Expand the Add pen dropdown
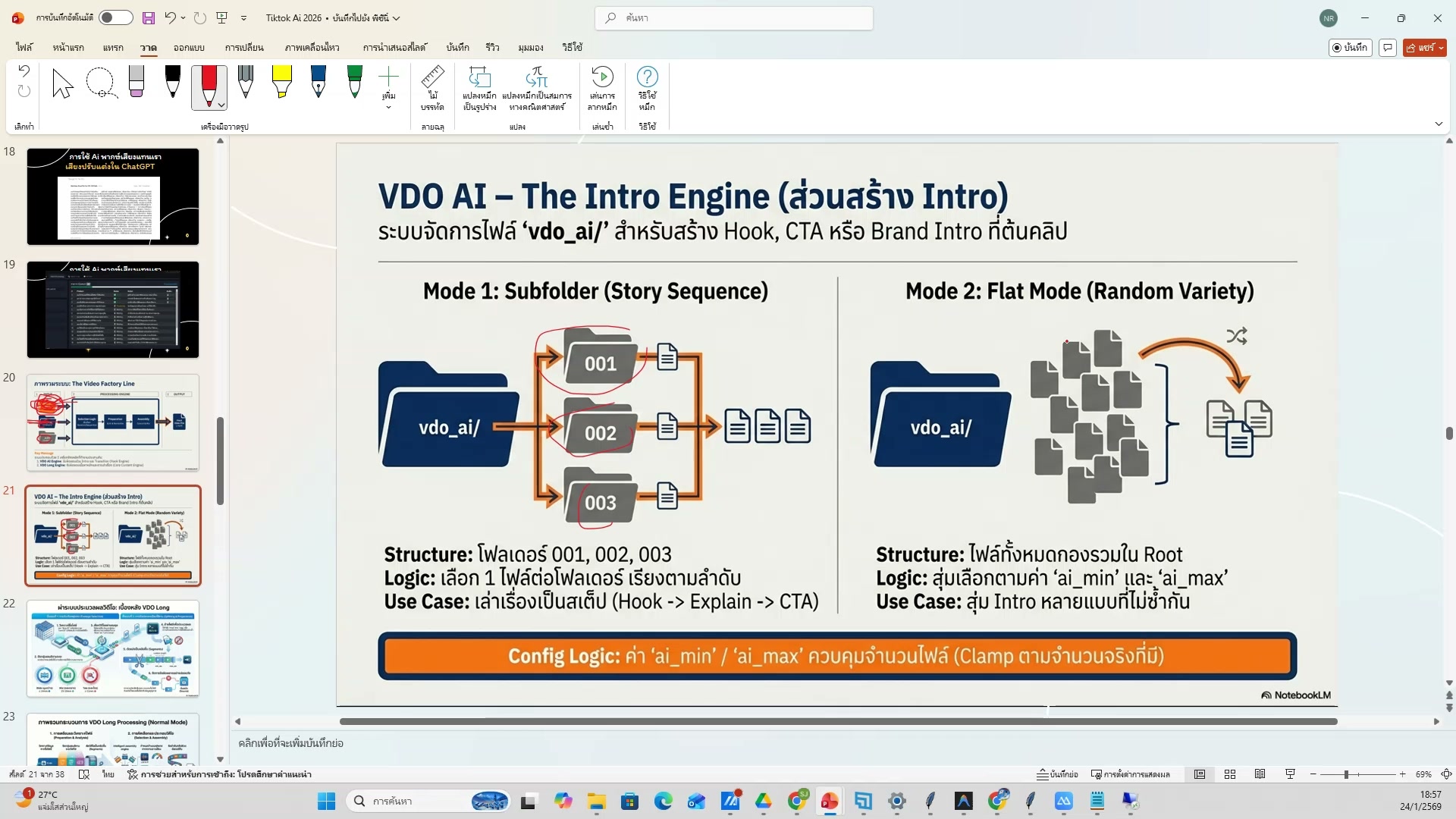Image resolution: width=1456 pixels, height=819 pixels. coord(388,107)
